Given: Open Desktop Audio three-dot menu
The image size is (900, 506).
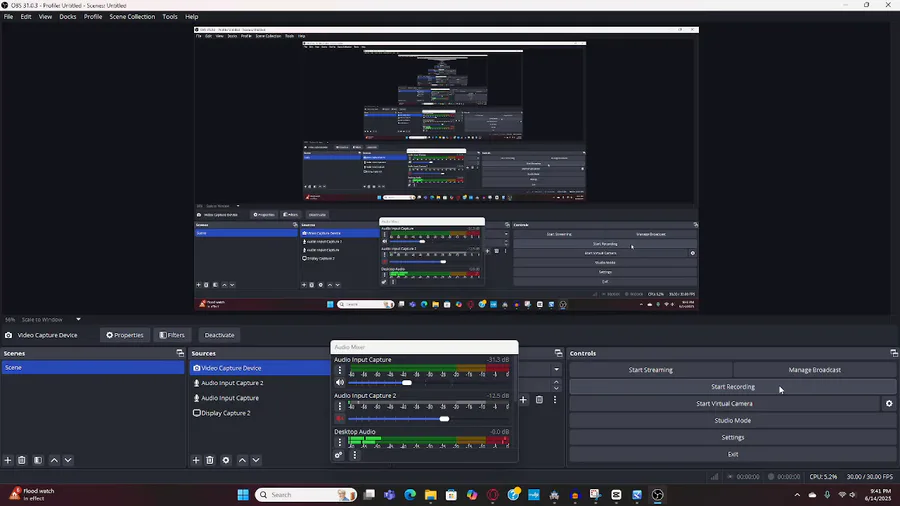Looking at the screenshot, I should (x=340, y=442).
